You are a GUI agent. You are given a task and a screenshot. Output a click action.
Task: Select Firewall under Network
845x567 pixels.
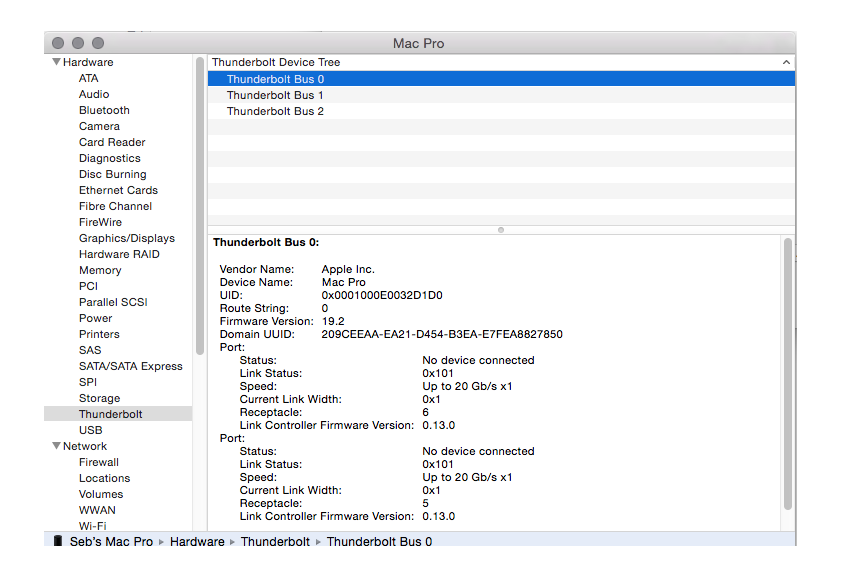[x=99, y=462]
